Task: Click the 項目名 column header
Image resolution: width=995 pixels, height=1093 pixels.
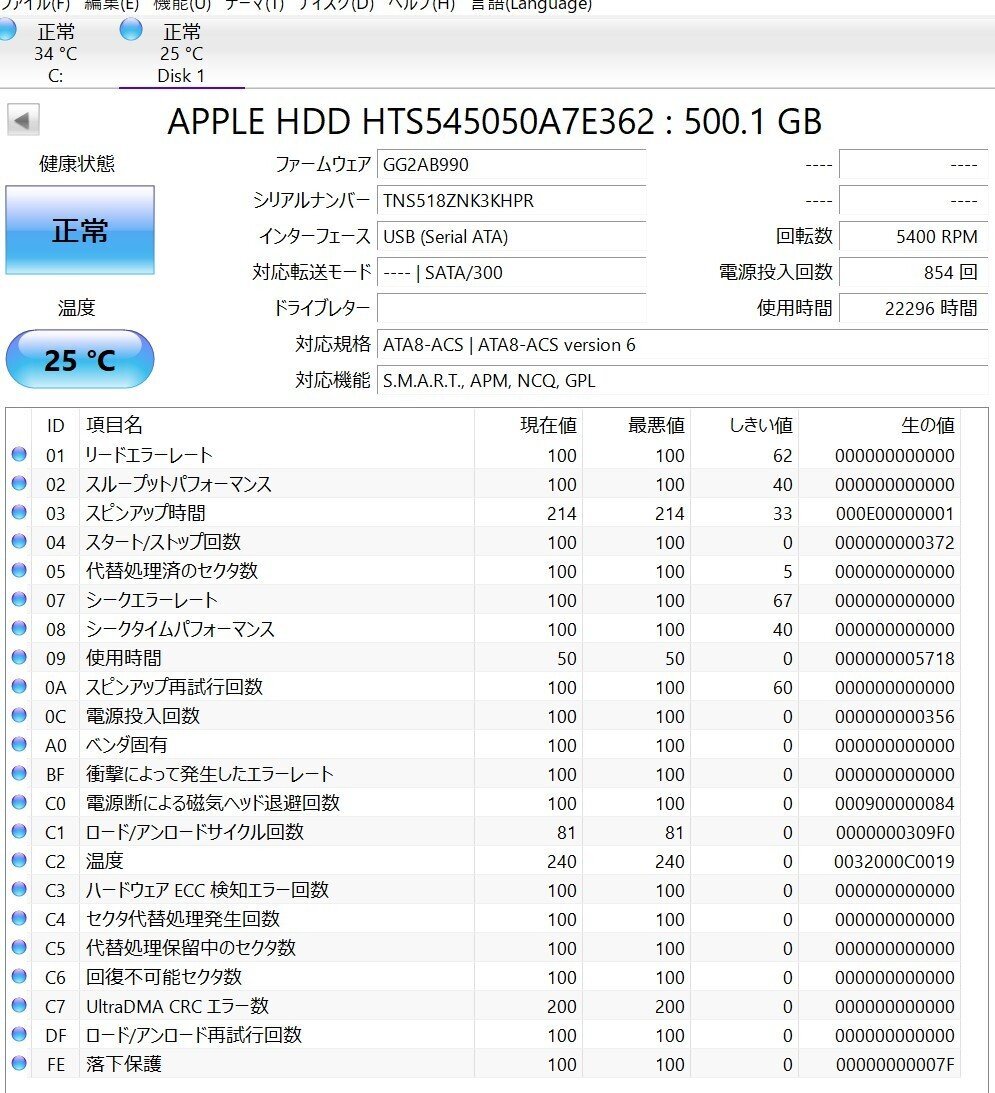Action: click(x=114, y=425)
